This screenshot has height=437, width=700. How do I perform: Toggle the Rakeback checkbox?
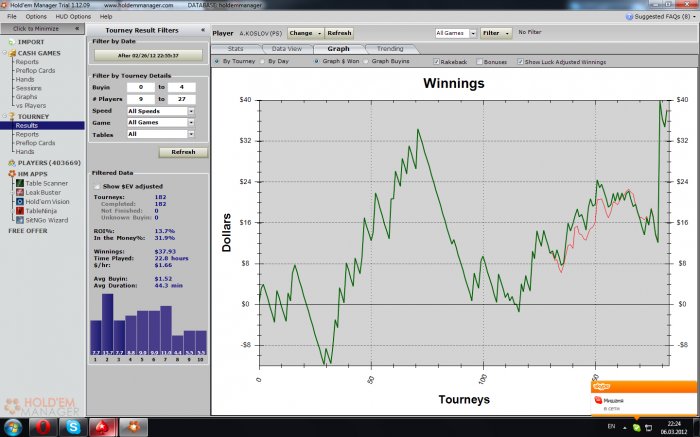(x=437, y=62)
